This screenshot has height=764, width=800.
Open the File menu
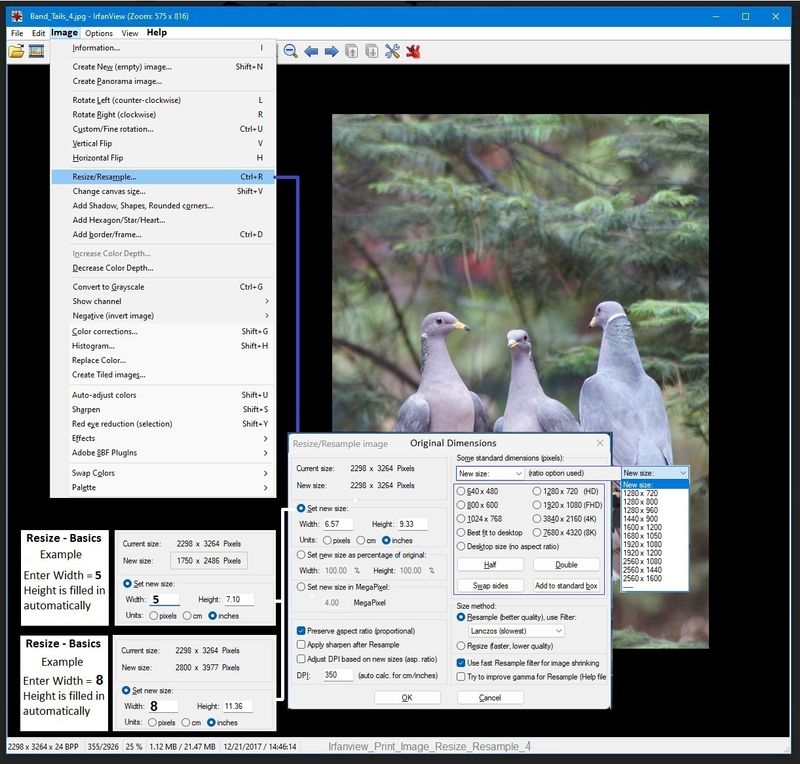point(17,33)
